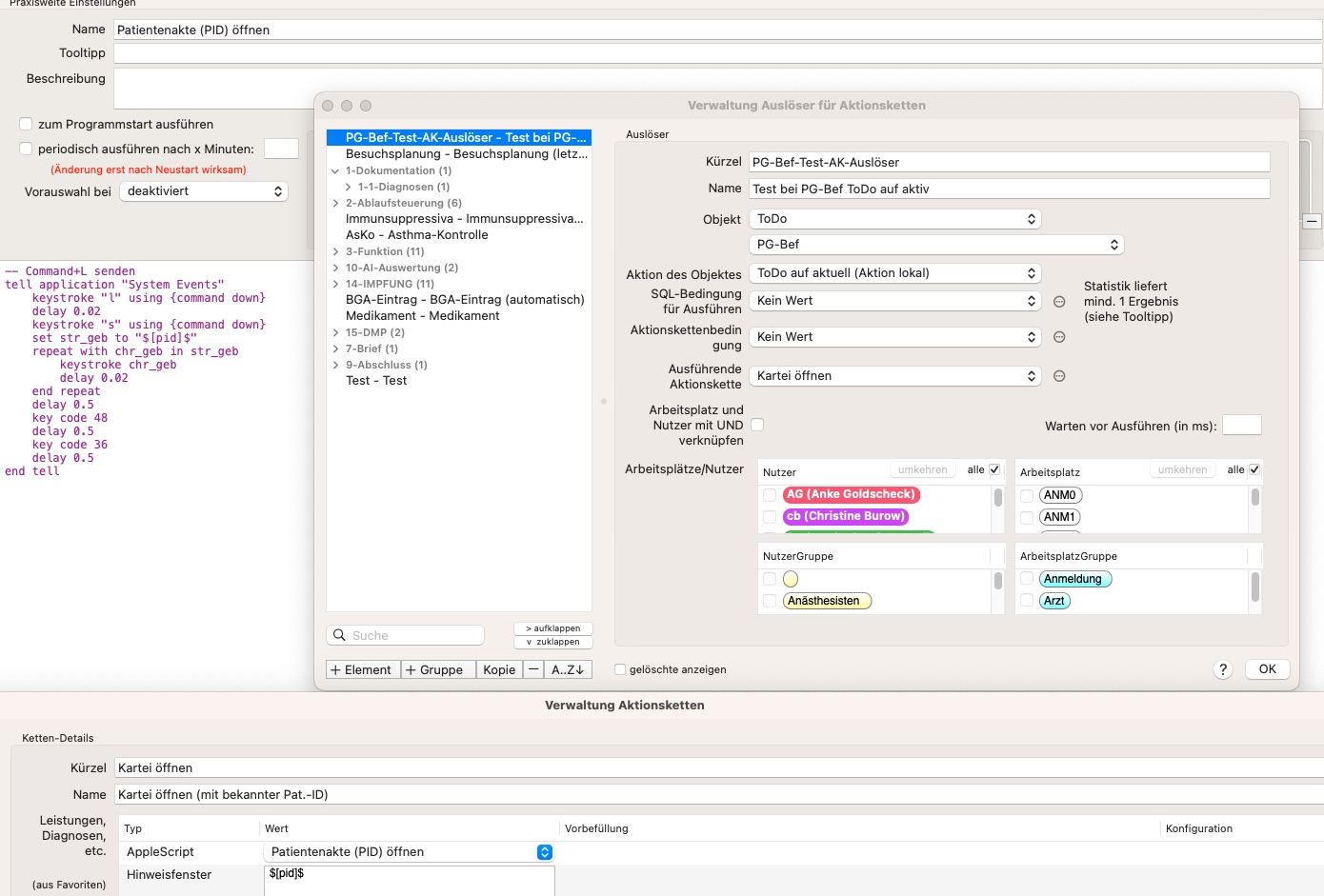Screen dimensions: 1324x896
Task: Sort entries with the A..Z button
Action: tap(568, 669)
